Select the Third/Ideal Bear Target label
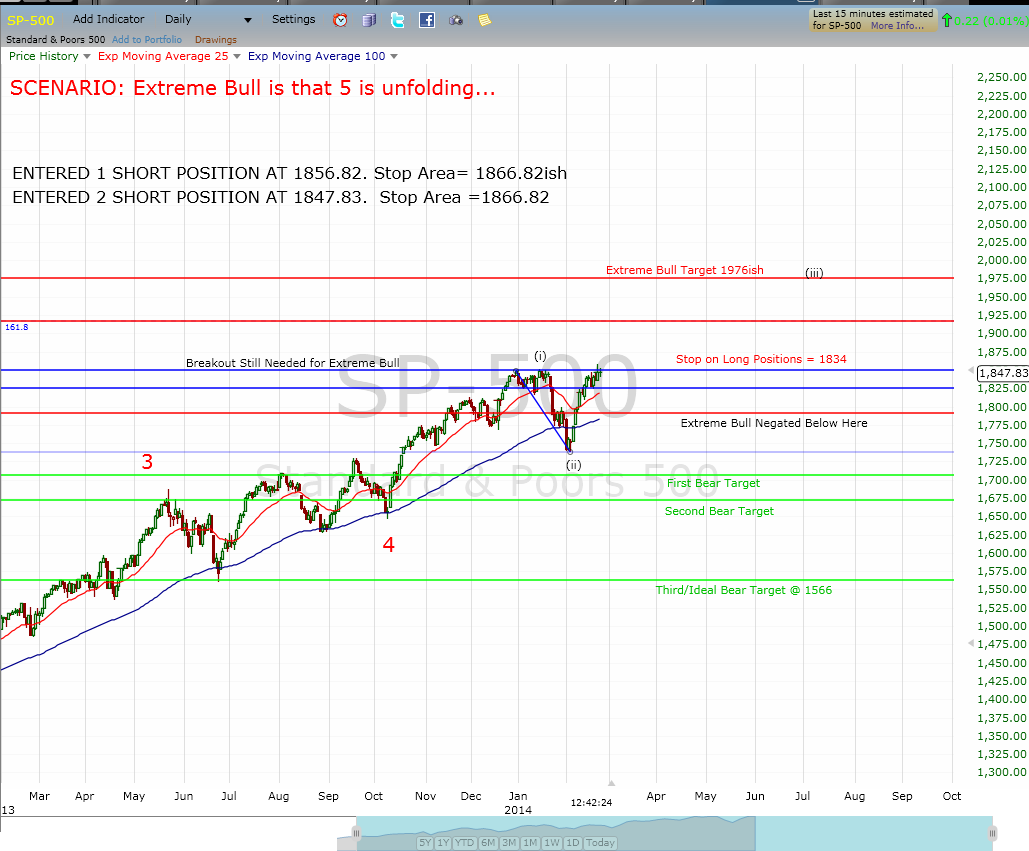Viewport: 1029px width, 851px height. (744, 590)
